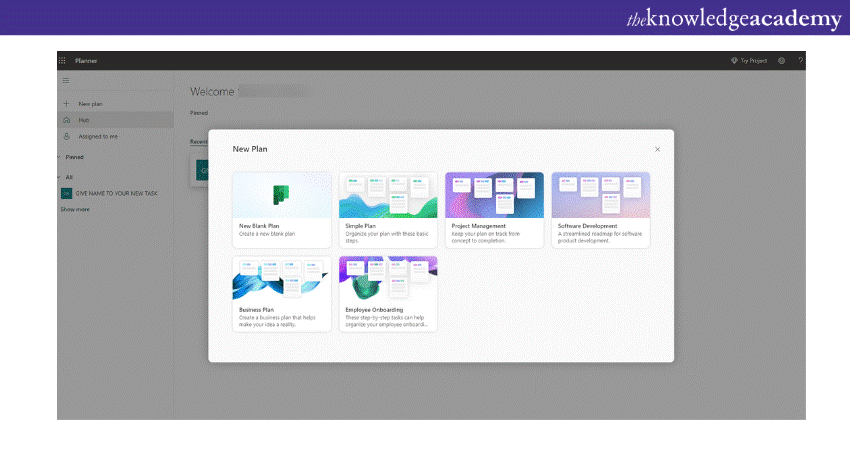
Task: Open the Employee Onboarding template
Action: [x=388, y=293]
